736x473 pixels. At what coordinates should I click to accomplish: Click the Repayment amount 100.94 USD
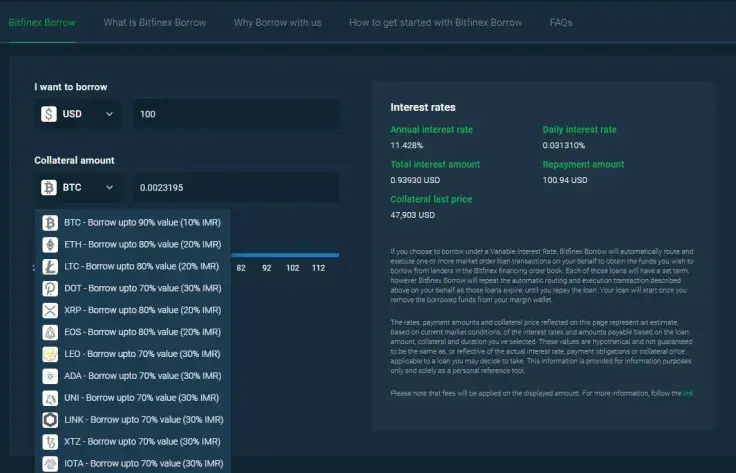(x=565, y=180)
